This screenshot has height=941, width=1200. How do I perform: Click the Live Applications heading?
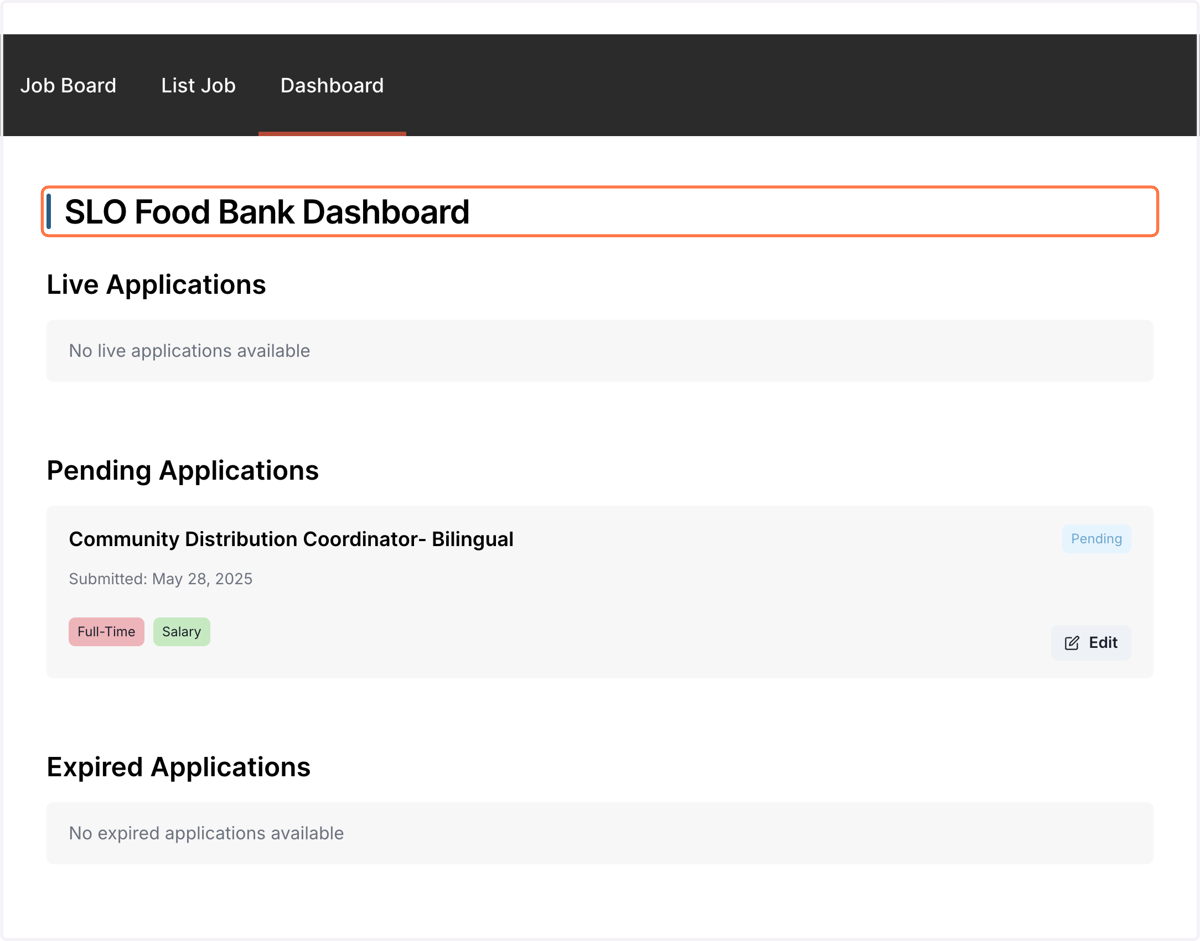coord(156,285)
